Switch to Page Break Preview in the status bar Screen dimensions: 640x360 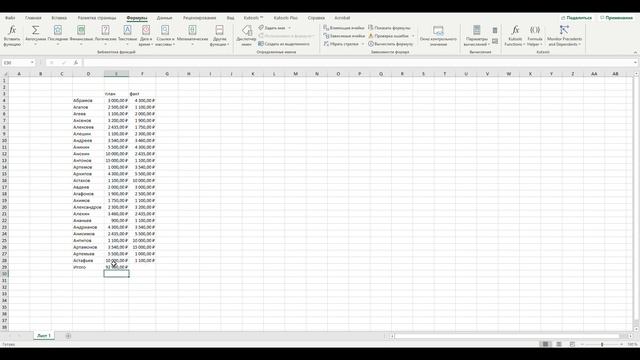[x=572, y=344]
